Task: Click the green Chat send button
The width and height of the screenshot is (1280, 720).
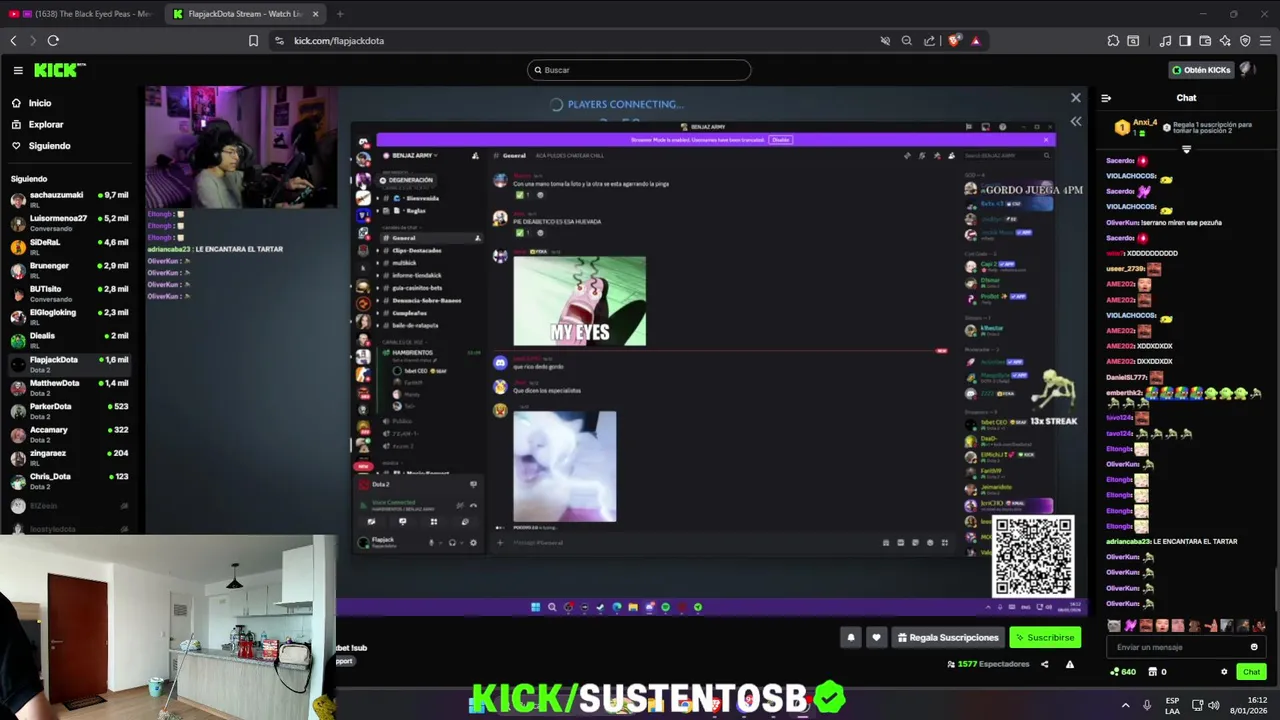Action: [x=1251, y=672]
